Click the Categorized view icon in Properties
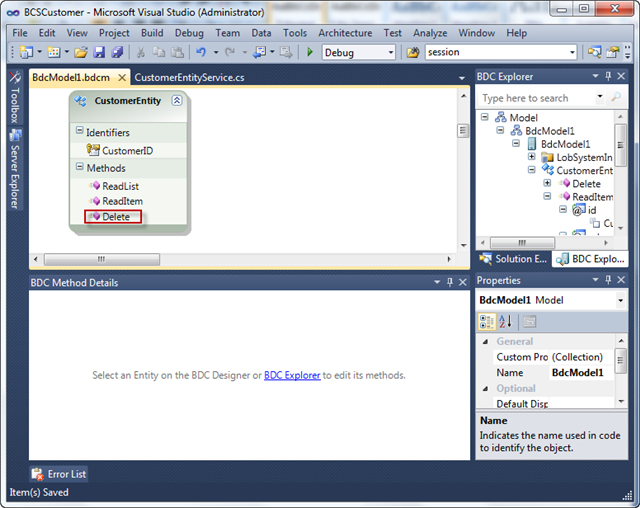 pos(487,322)
